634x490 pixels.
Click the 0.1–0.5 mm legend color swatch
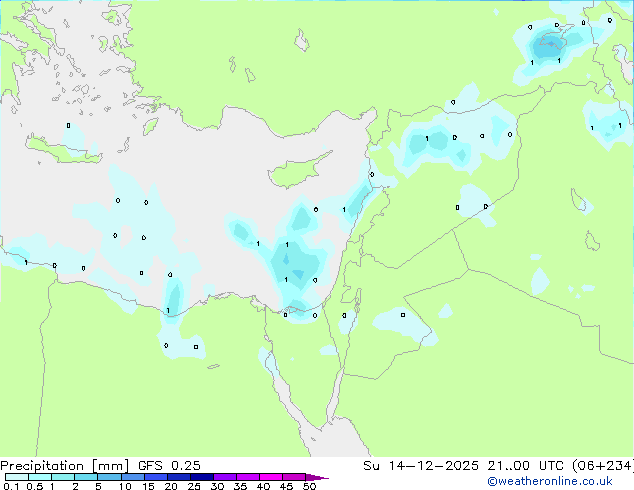click(x=17, y=477)
